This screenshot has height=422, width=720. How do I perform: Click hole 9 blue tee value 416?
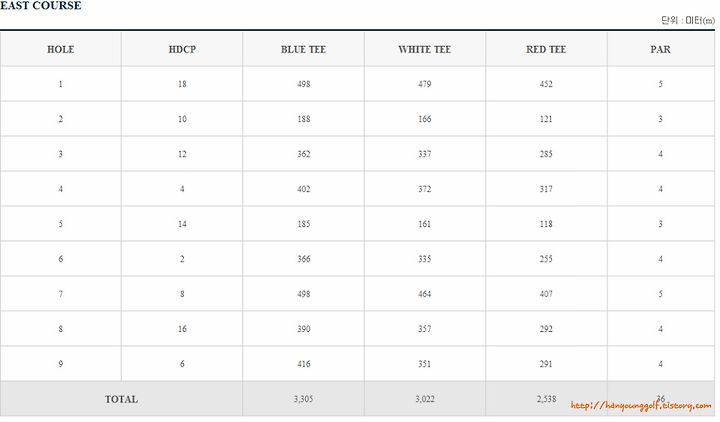tap(304, 364)
